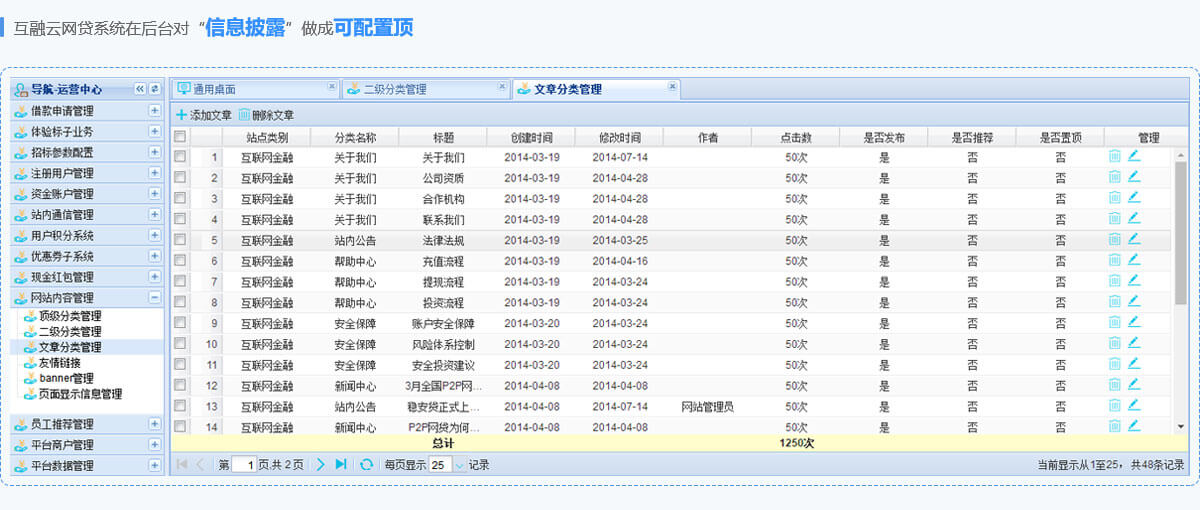
Task: Expand the 借款申请管理 menu section
Action: [154, 111]
